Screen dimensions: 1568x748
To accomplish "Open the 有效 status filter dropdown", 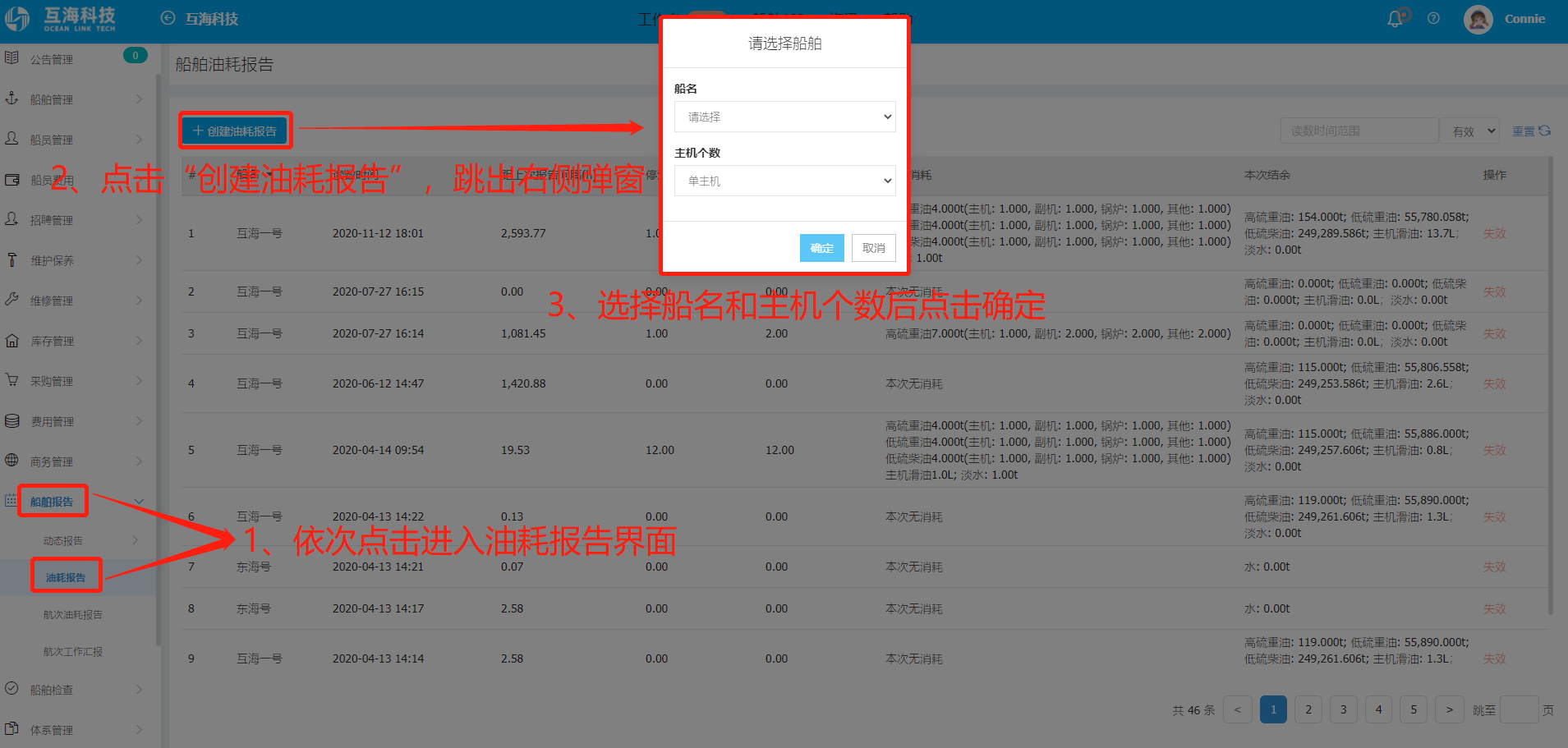I will [1471, 131].
